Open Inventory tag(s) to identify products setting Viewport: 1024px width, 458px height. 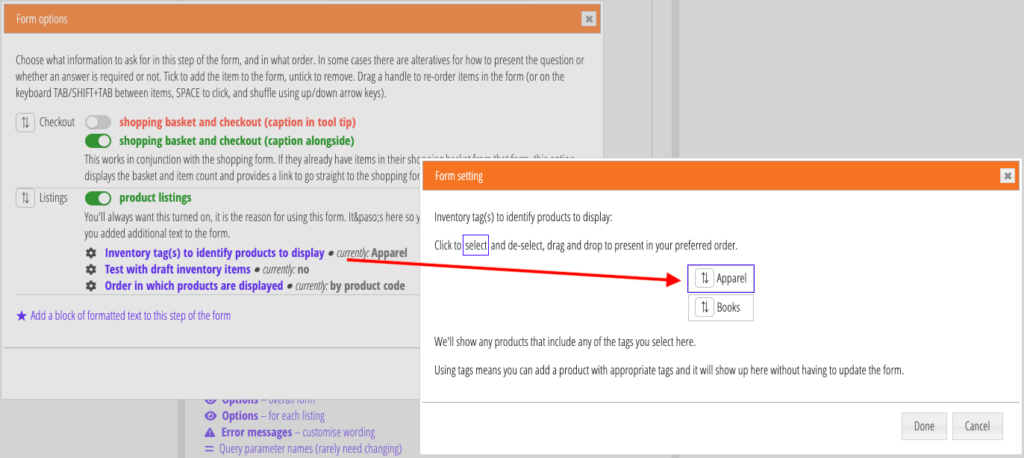[x=214, y=254]
